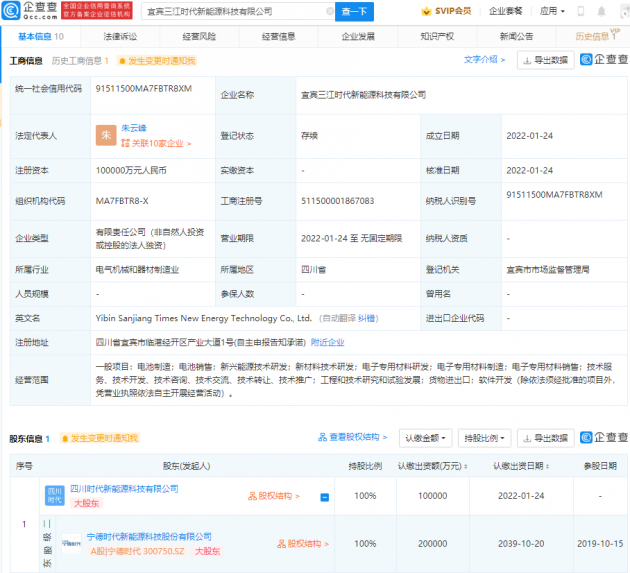Open legal representative 朱云峰 profile
630x573 pixels.
tap(134, 128)
